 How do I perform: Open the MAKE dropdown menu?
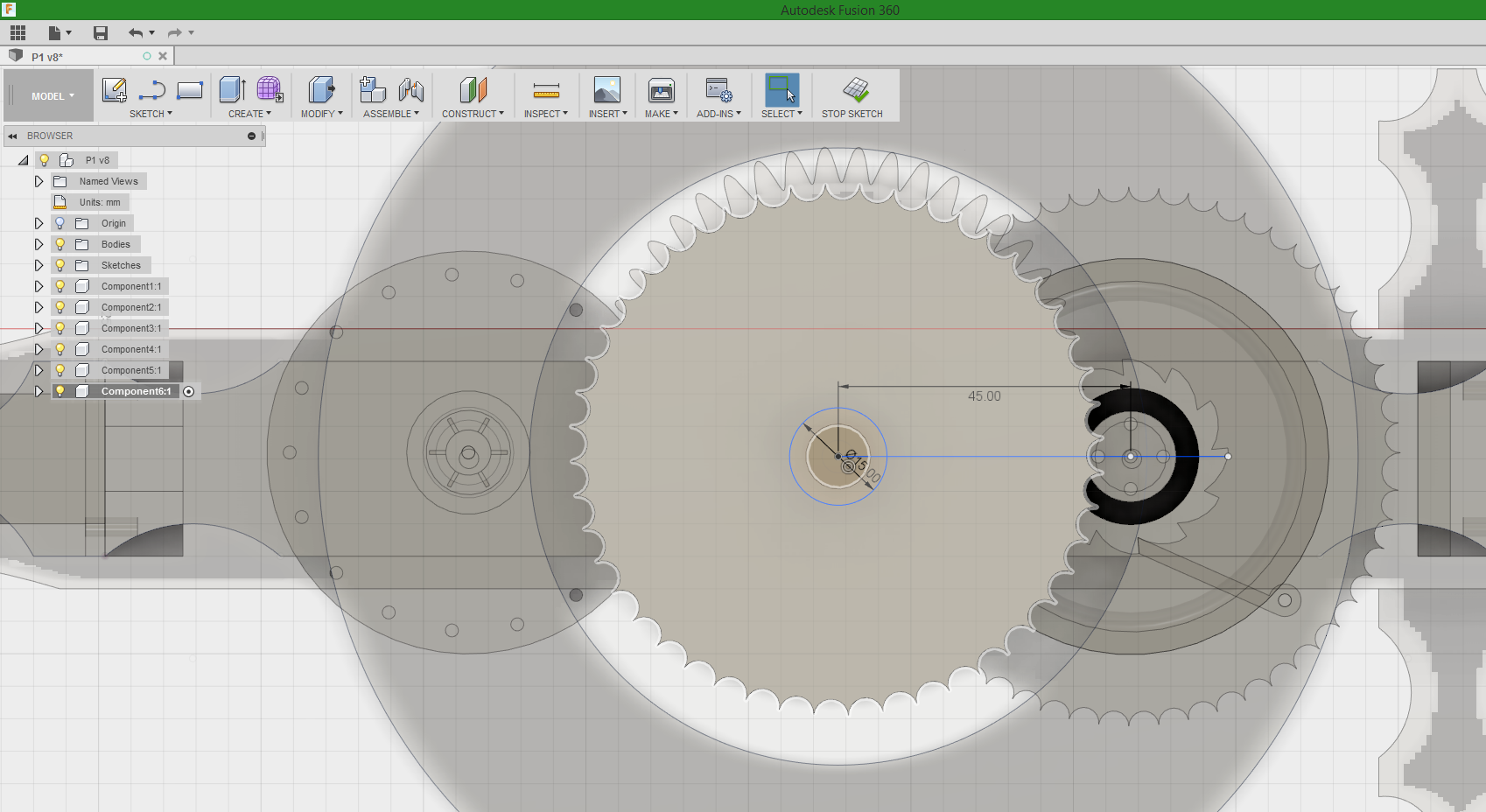[662, 114]
